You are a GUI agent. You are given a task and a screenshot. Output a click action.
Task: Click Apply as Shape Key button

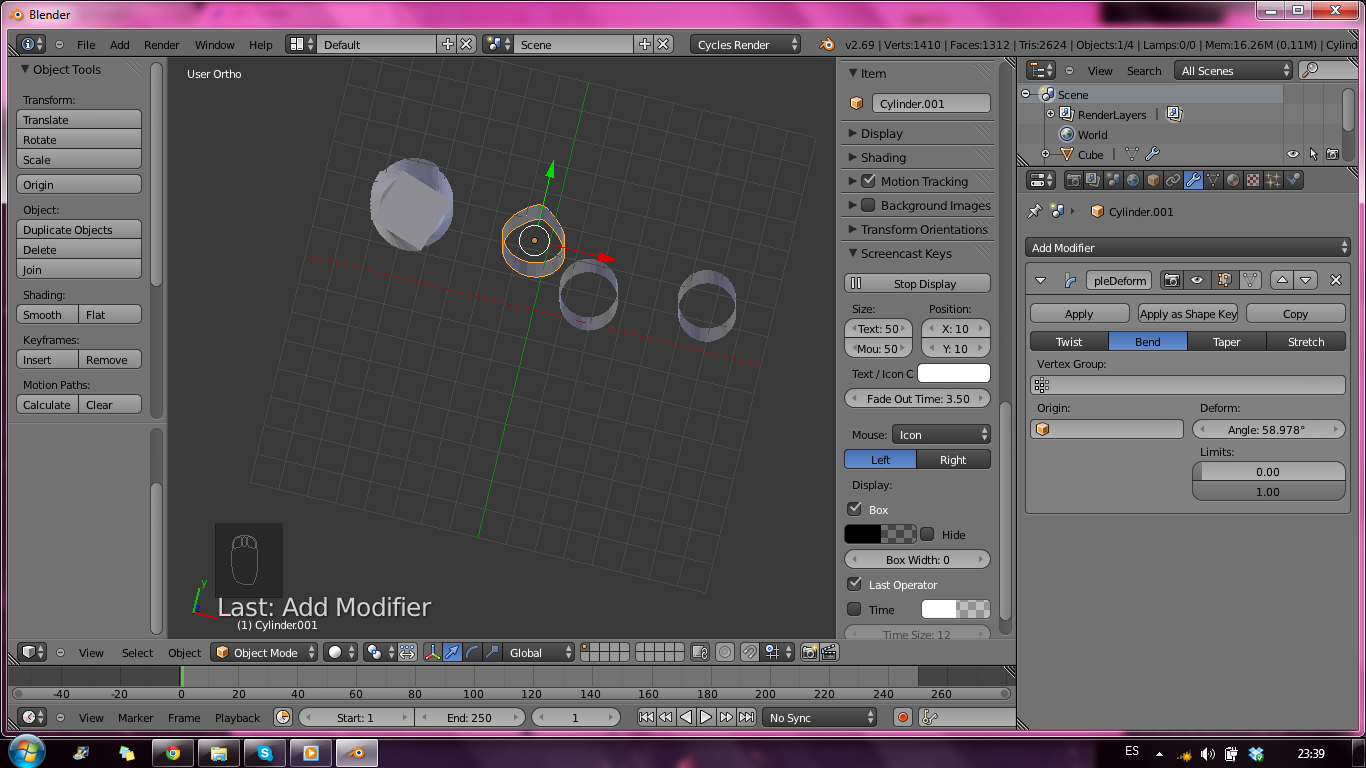click(1188, 313)
